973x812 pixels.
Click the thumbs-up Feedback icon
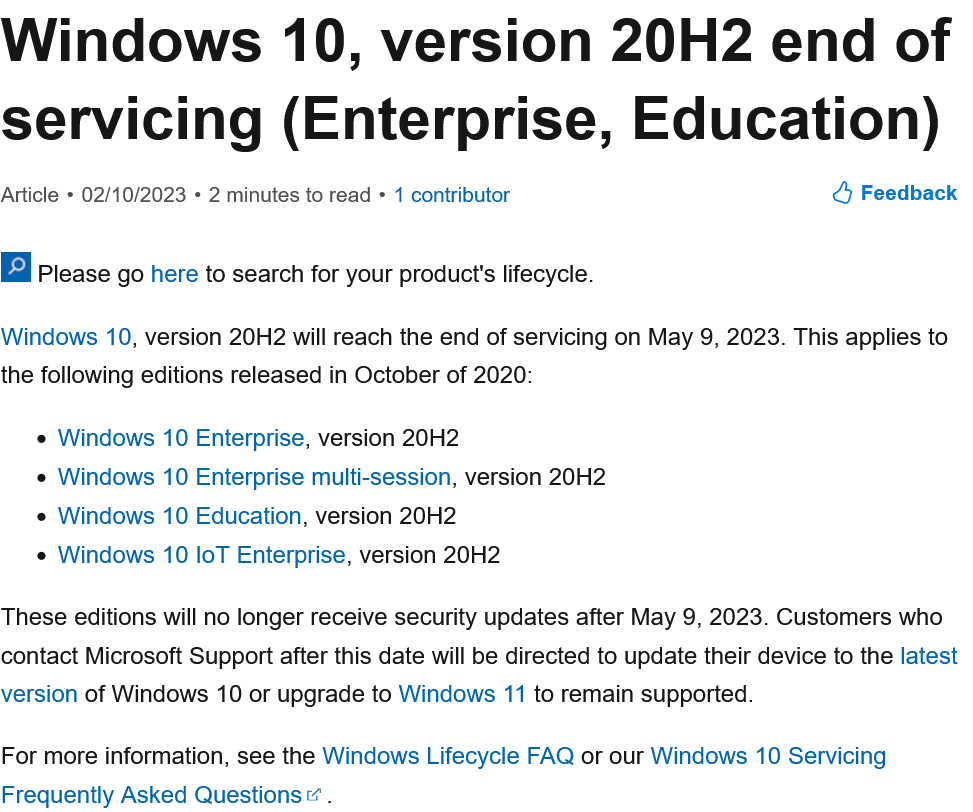(x=842, y=193)
